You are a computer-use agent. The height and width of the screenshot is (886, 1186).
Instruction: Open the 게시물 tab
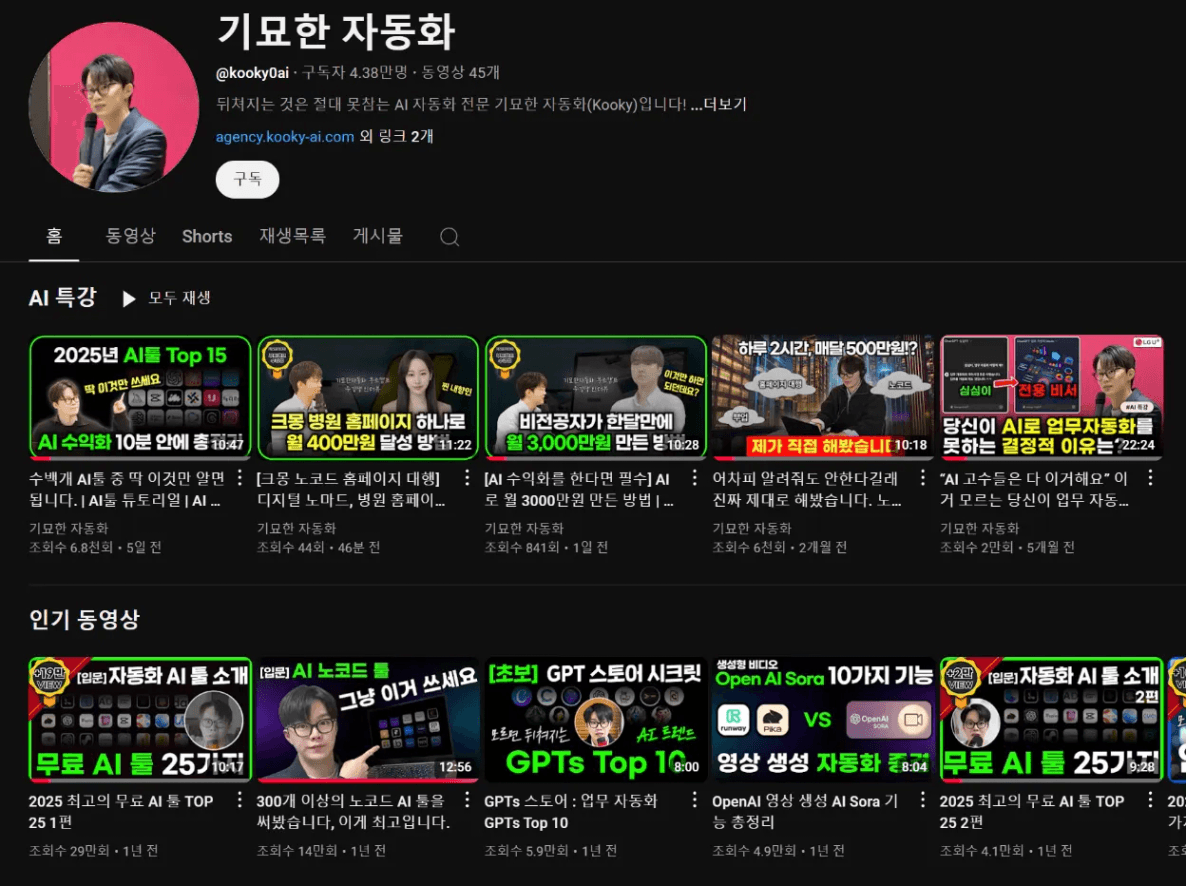(x=377, y=236)
